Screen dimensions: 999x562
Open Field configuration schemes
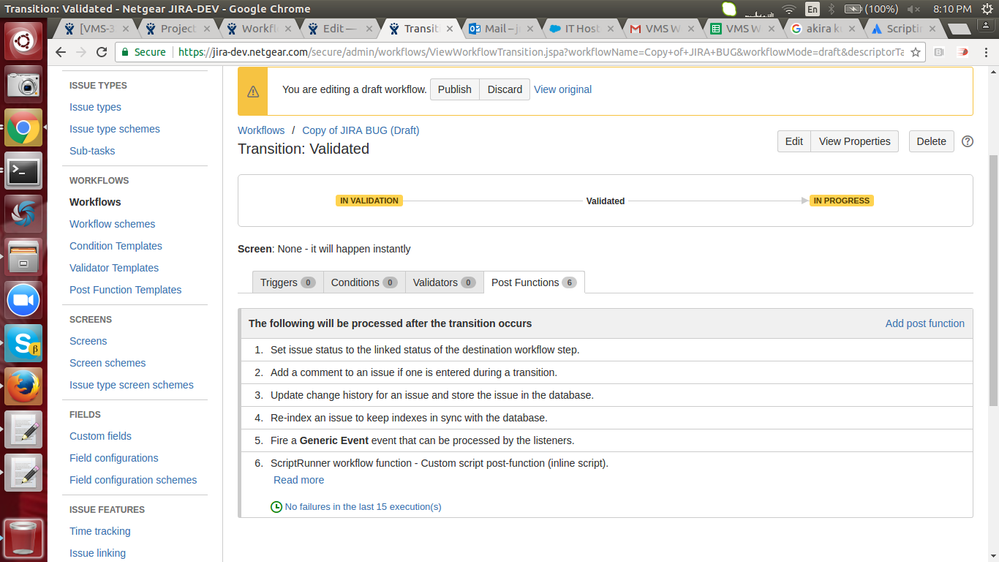click(x=133, y=480)
